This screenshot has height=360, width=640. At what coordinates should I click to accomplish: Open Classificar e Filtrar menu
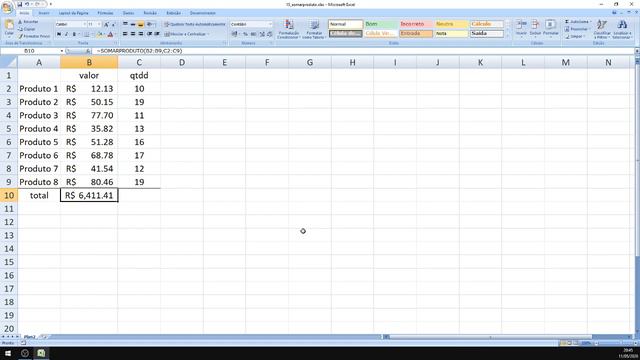(602, 29)
